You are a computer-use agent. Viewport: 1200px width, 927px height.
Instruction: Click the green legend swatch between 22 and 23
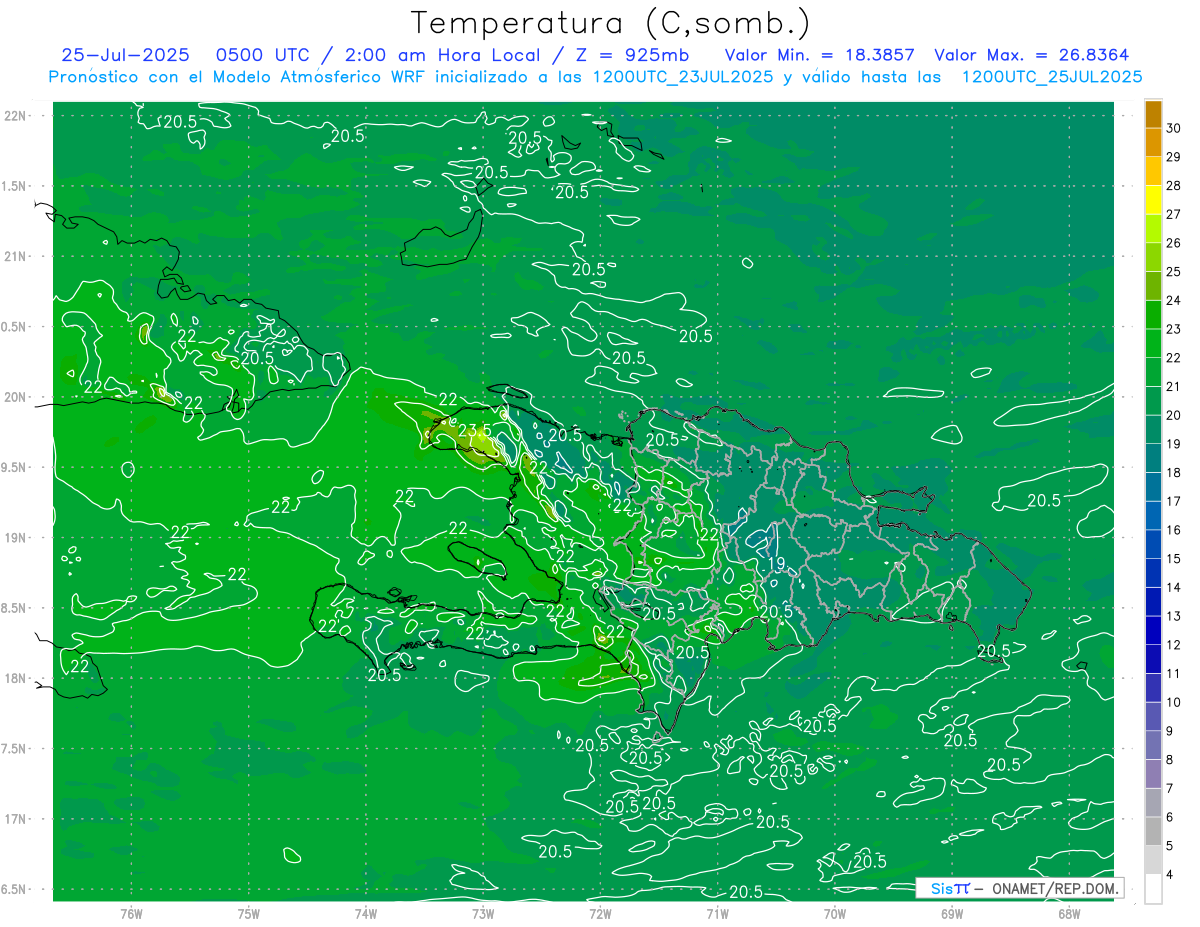(1153, 343)
